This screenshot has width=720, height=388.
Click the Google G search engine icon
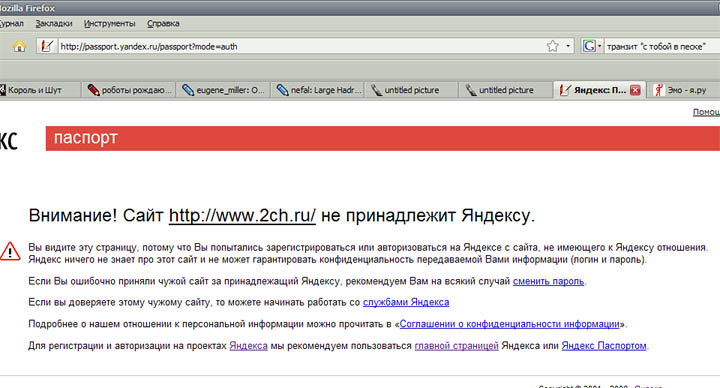(x=589, y=46)
